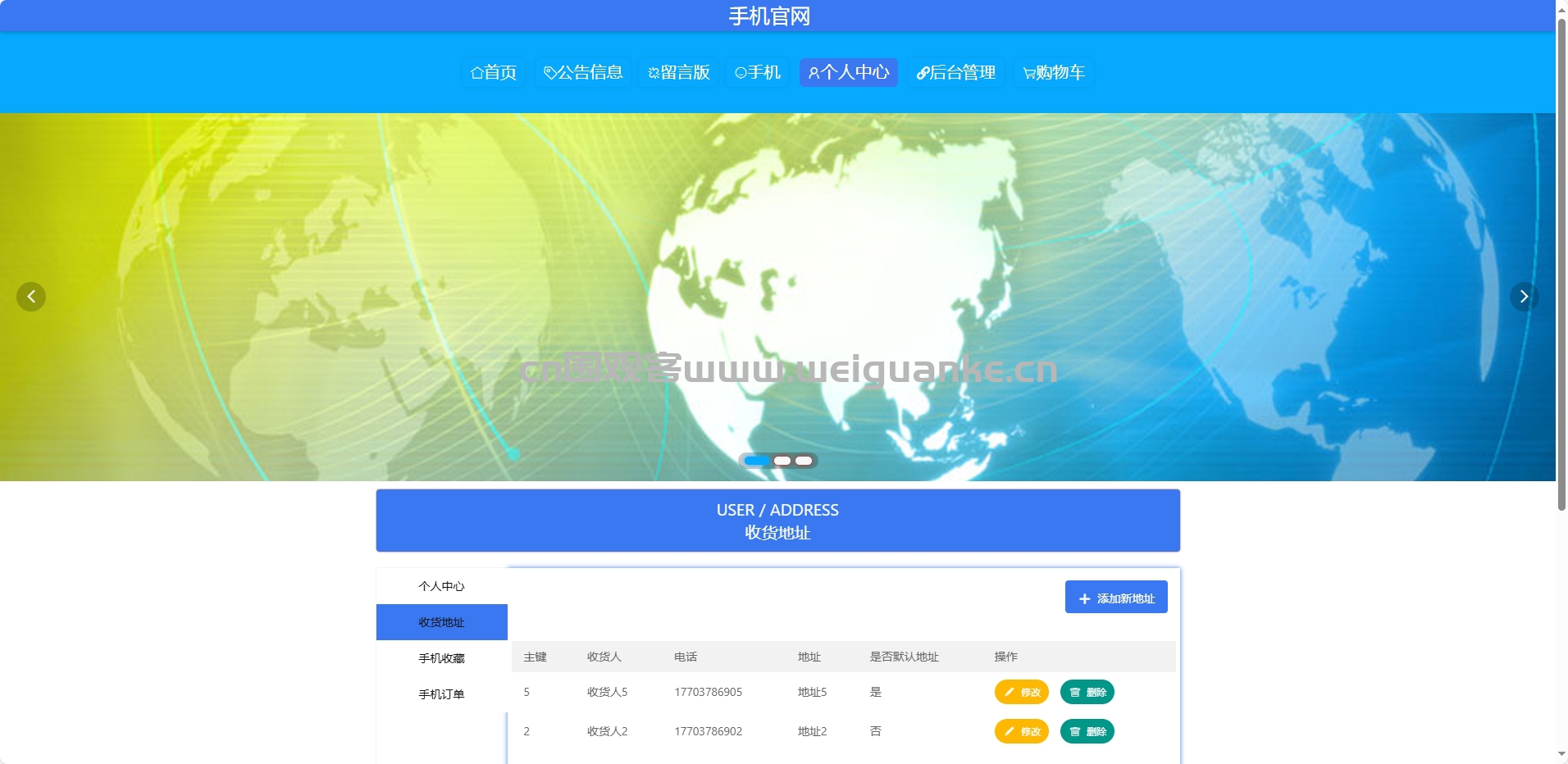Click 删除 for 收货人2 row
The image size is (1568, 764).
pyautogui.click(x=1087, y=731)
